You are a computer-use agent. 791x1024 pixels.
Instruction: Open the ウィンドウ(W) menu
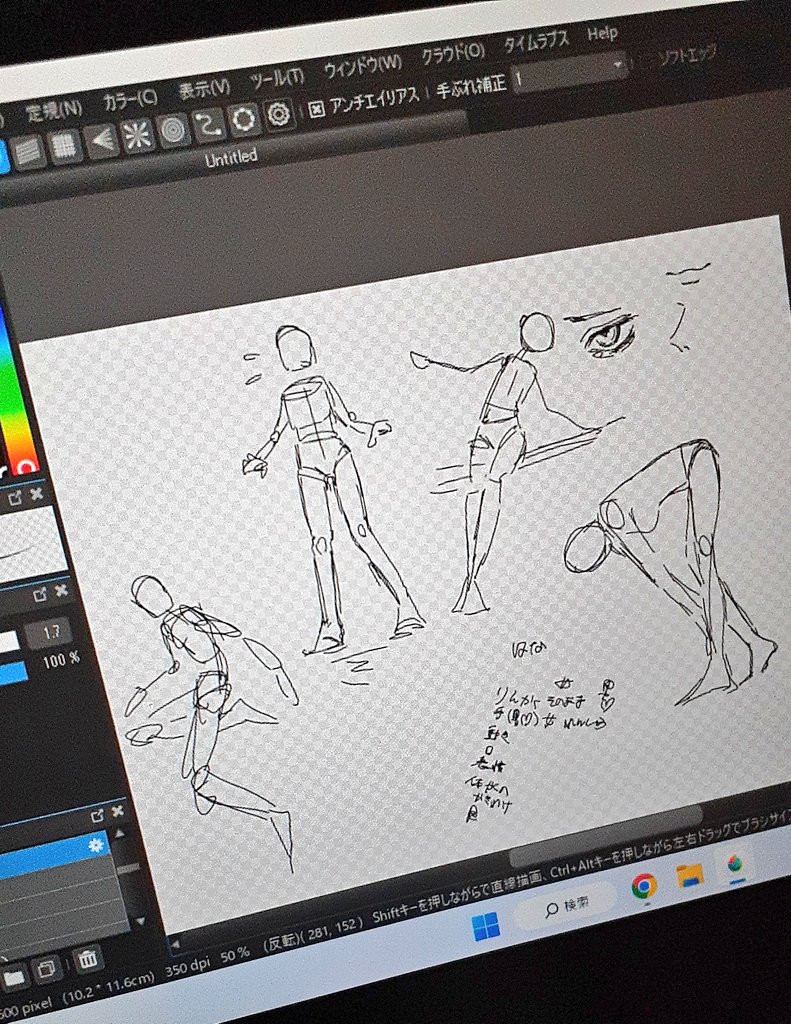[x=363, y=67]
